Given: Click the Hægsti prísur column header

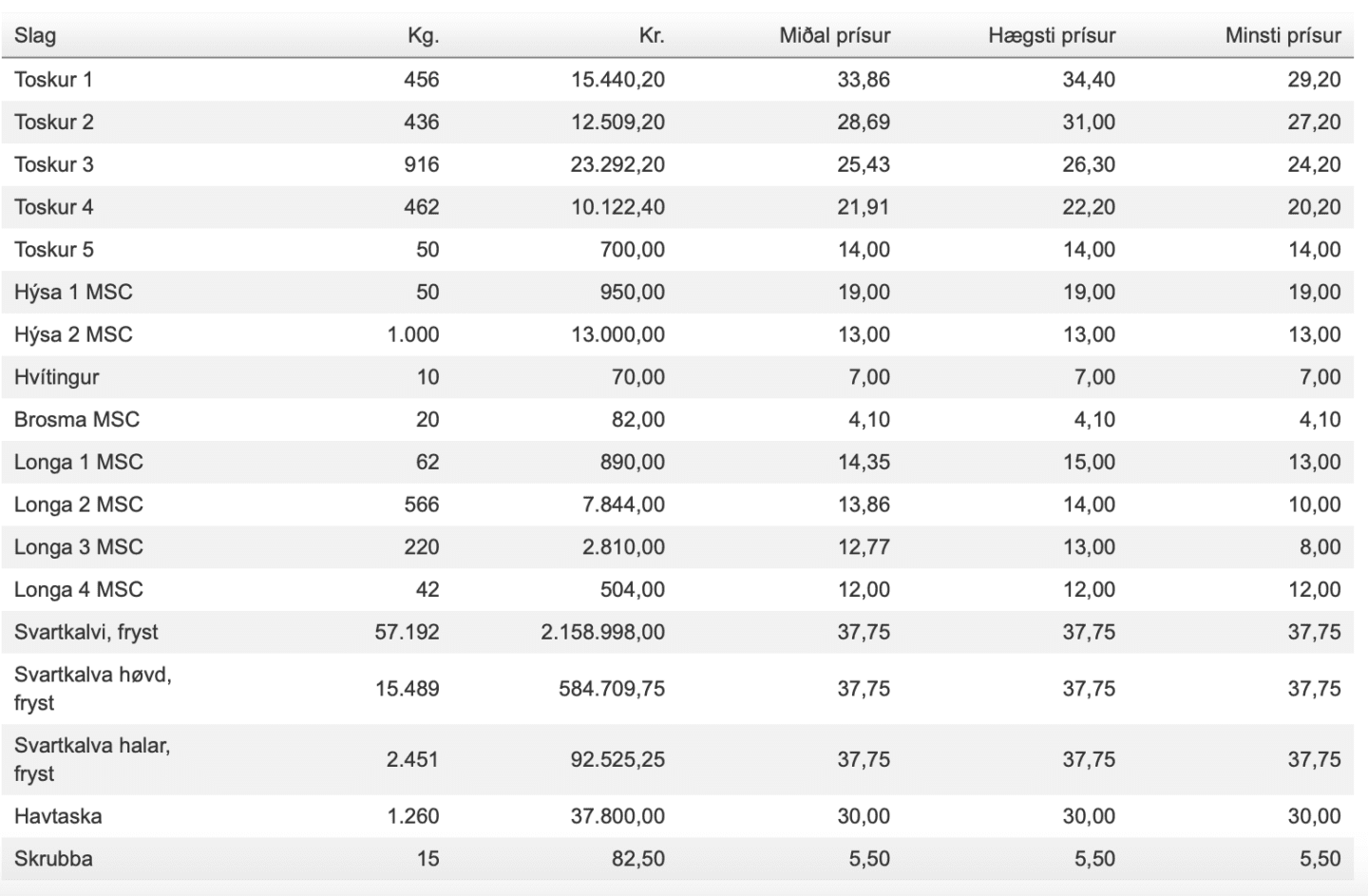Looking at the screenshot, I should click(1052, 36).
